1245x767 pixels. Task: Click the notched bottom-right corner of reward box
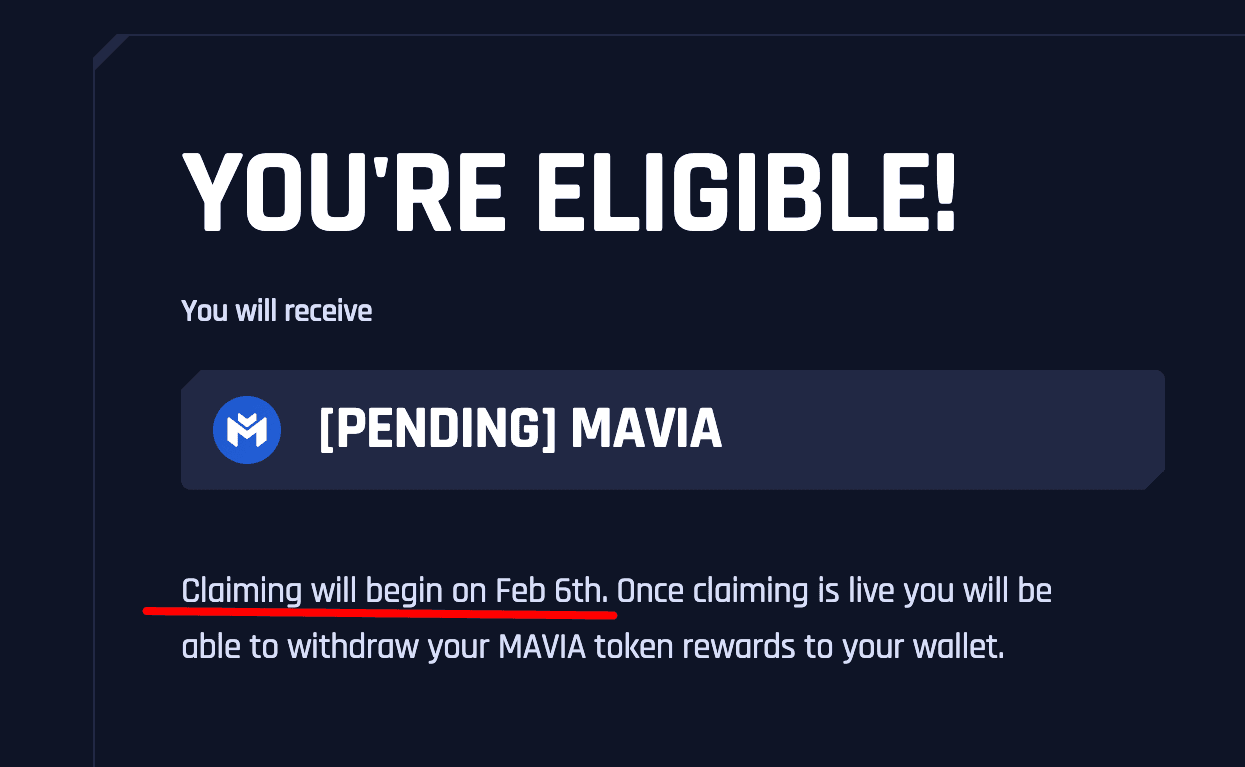coord(1155,480)
